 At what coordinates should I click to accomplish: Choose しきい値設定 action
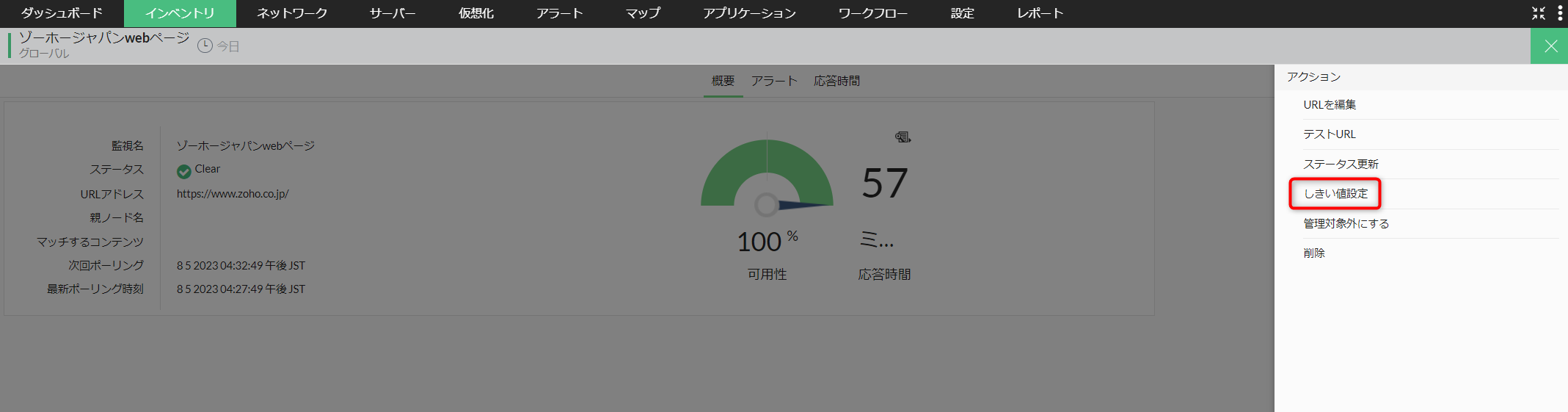tap(1335, 193)
